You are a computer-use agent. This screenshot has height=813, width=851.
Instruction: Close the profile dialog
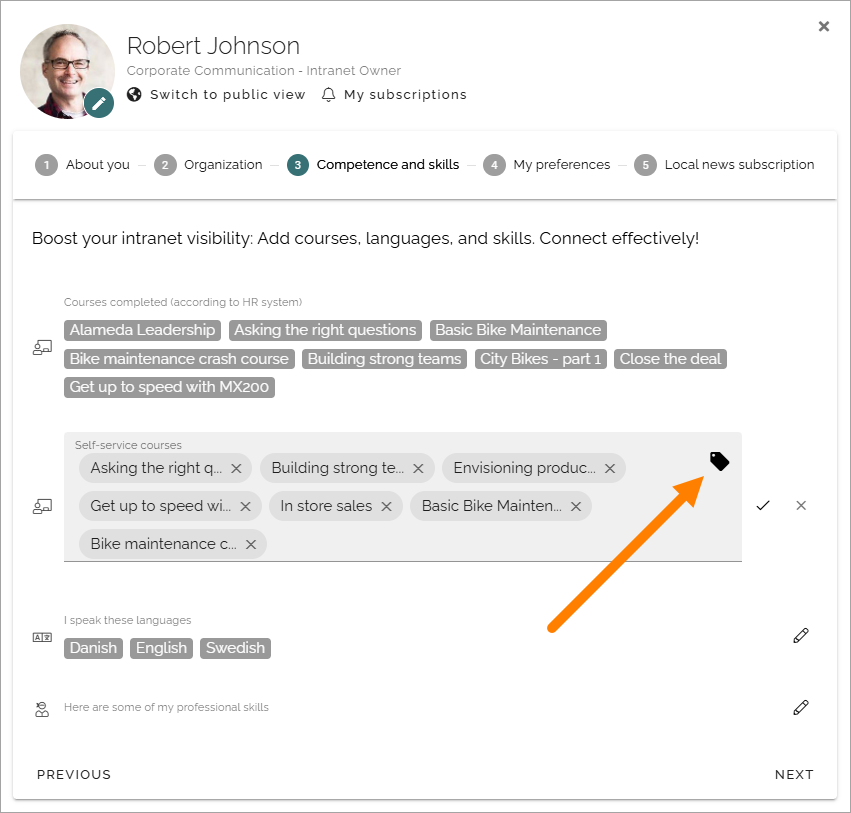point(824,26)
